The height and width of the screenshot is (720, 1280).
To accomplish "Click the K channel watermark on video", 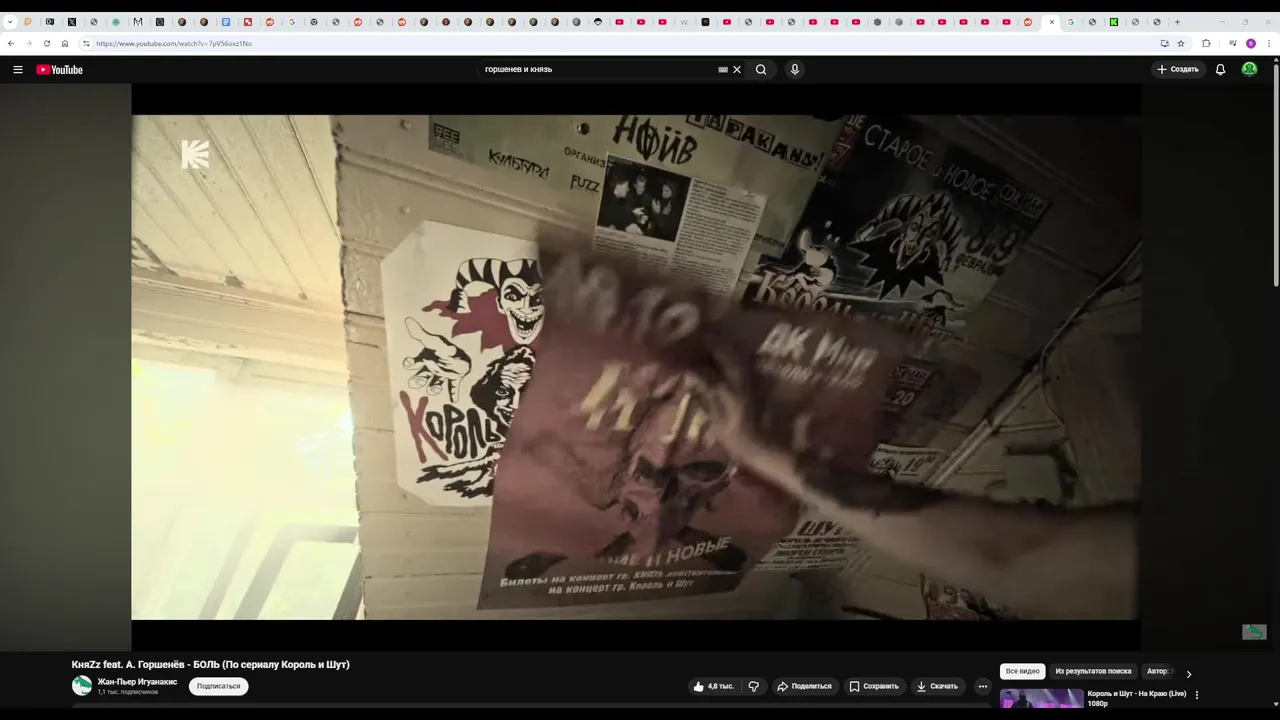I will coord(195,154).
